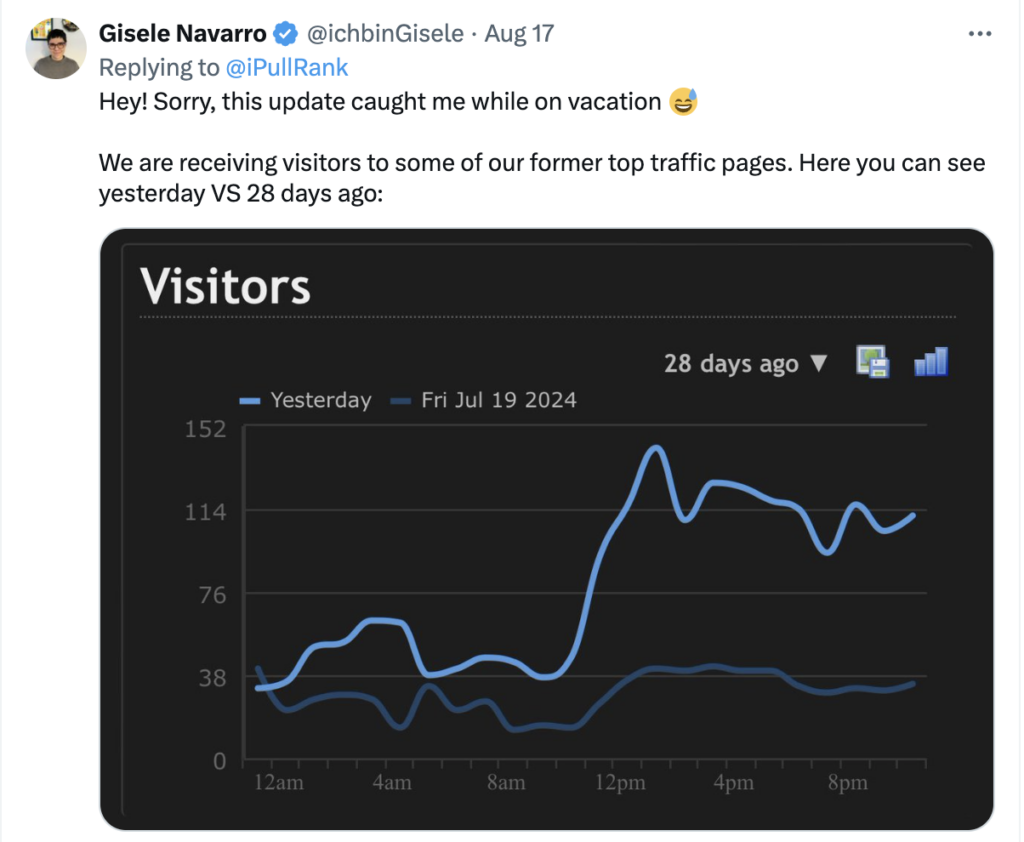Open the tweet's more options ellipsis

pyautogui.click(x=980, y=34)
